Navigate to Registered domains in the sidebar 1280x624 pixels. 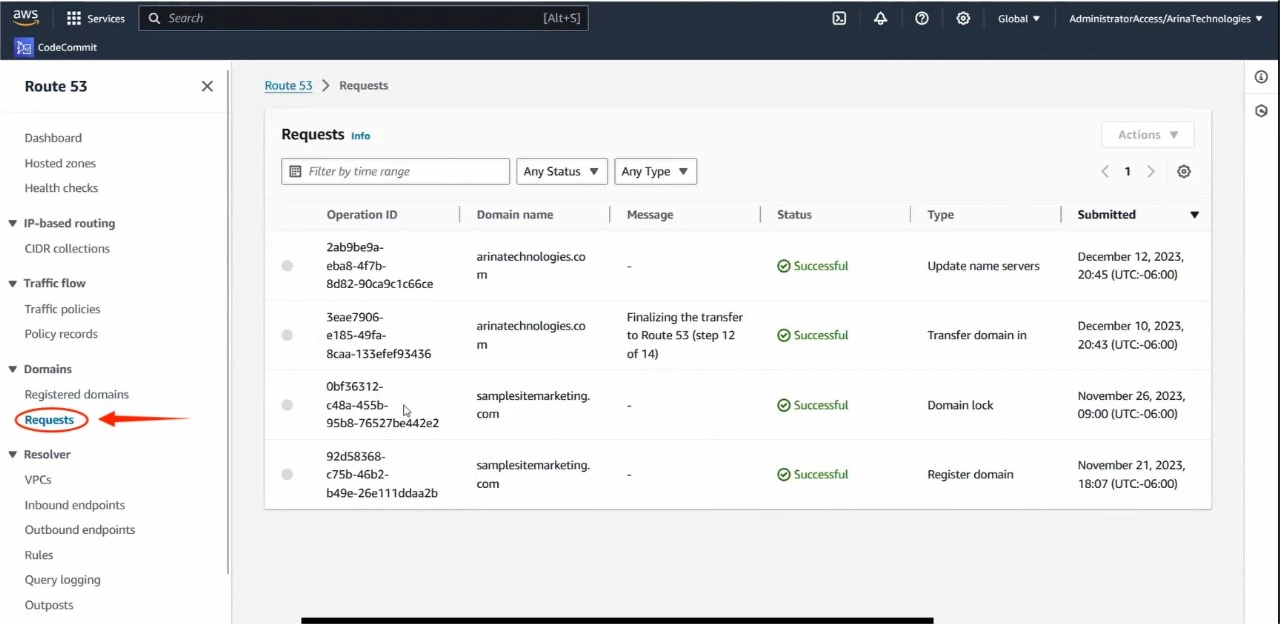tap(76, 394)
